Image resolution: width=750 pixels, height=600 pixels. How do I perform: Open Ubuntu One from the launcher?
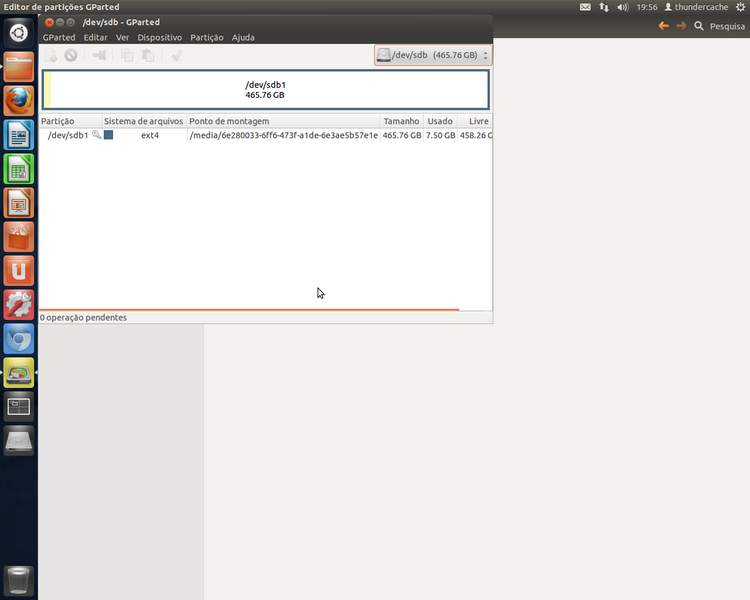tap(19, 271)
